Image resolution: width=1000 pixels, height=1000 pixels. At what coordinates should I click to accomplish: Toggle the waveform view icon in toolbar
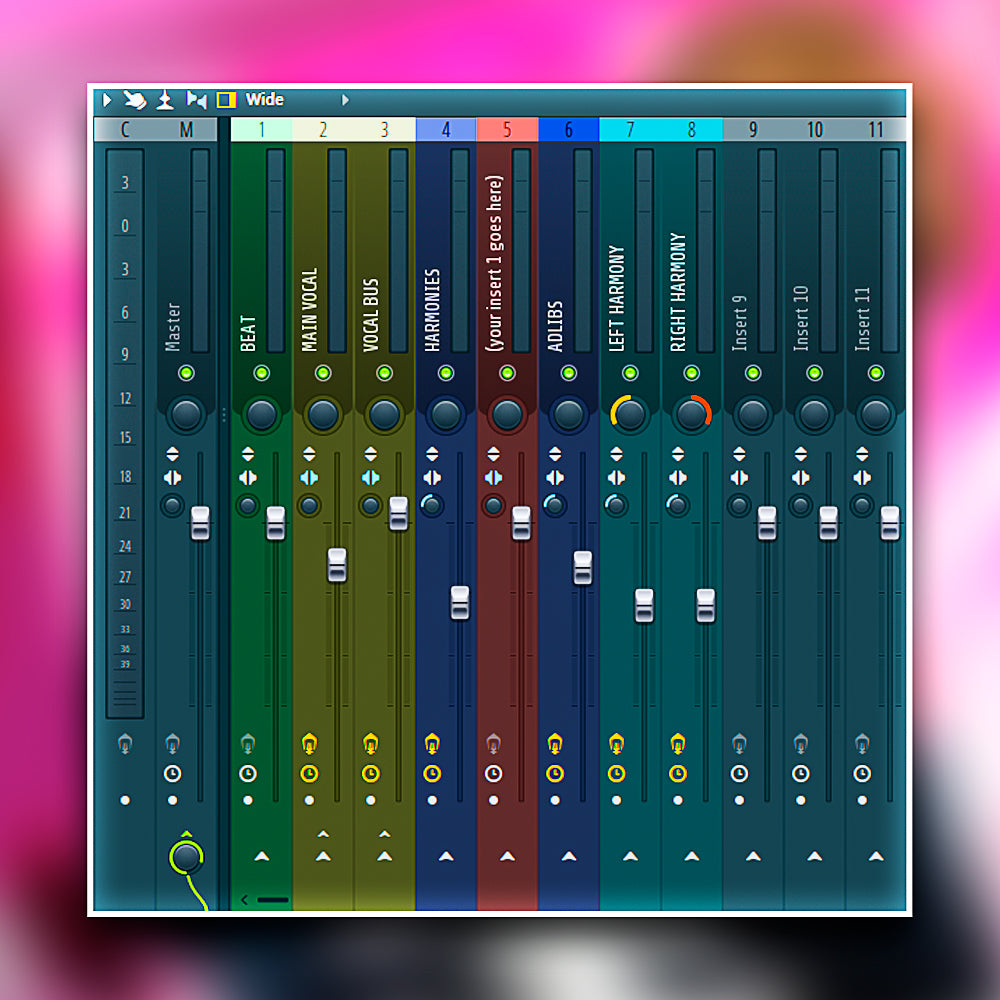click(196, 100)
